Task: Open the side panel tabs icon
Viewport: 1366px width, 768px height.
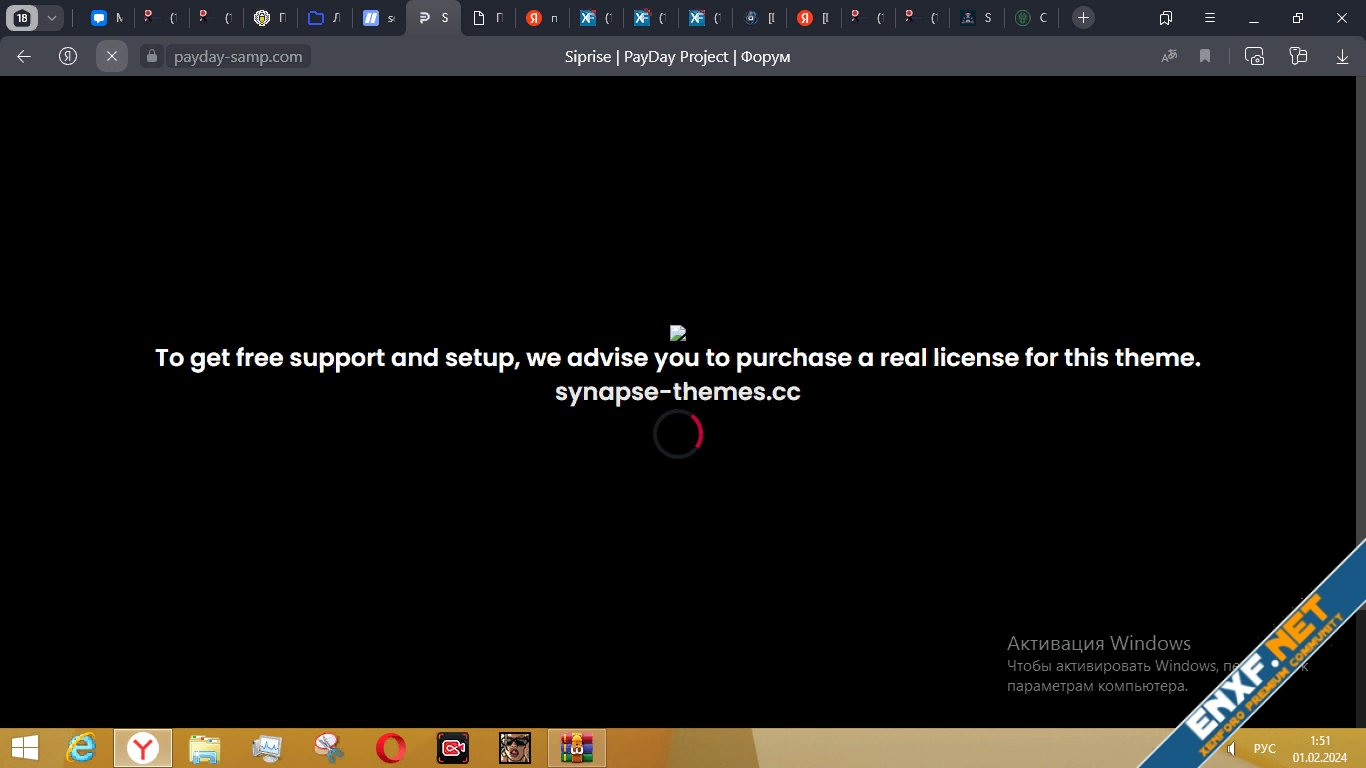Action: (x=1166, y=18)
